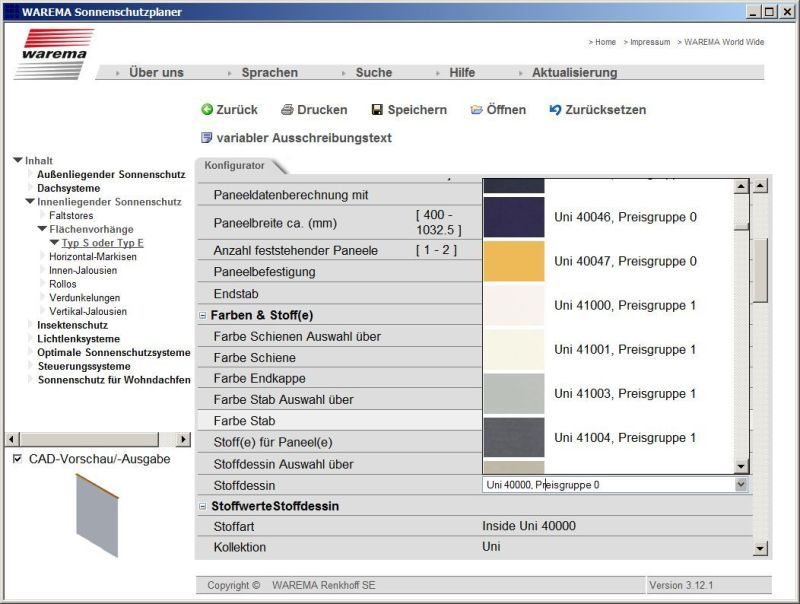Collapse the Innenliegender Sonnenschutz node
The width and height of the screenshot is (800, 604).
click(x=30, y=202)
